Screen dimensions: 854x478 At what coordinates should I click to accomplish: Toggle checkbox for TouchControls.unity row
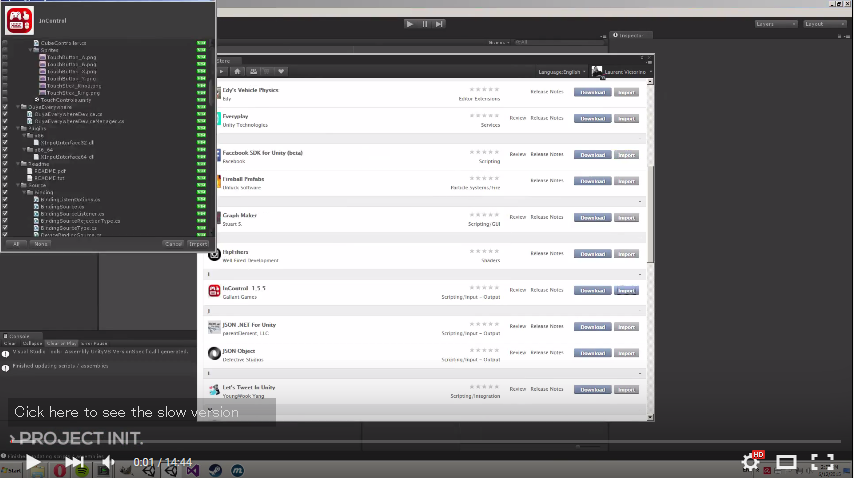tap(5, 100)
